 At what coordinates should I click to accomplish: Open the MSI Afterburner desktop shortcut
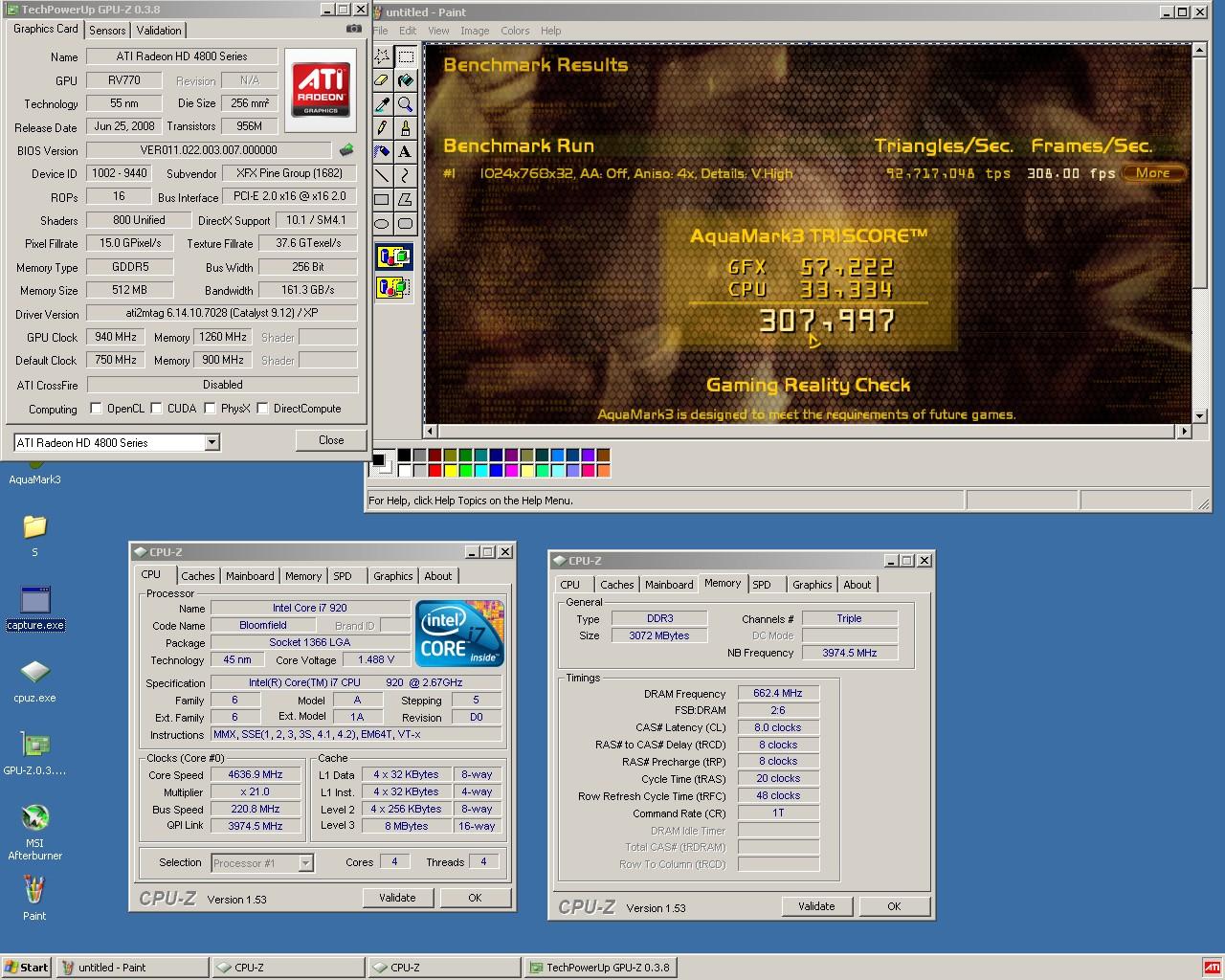click(x=35, y=832)
